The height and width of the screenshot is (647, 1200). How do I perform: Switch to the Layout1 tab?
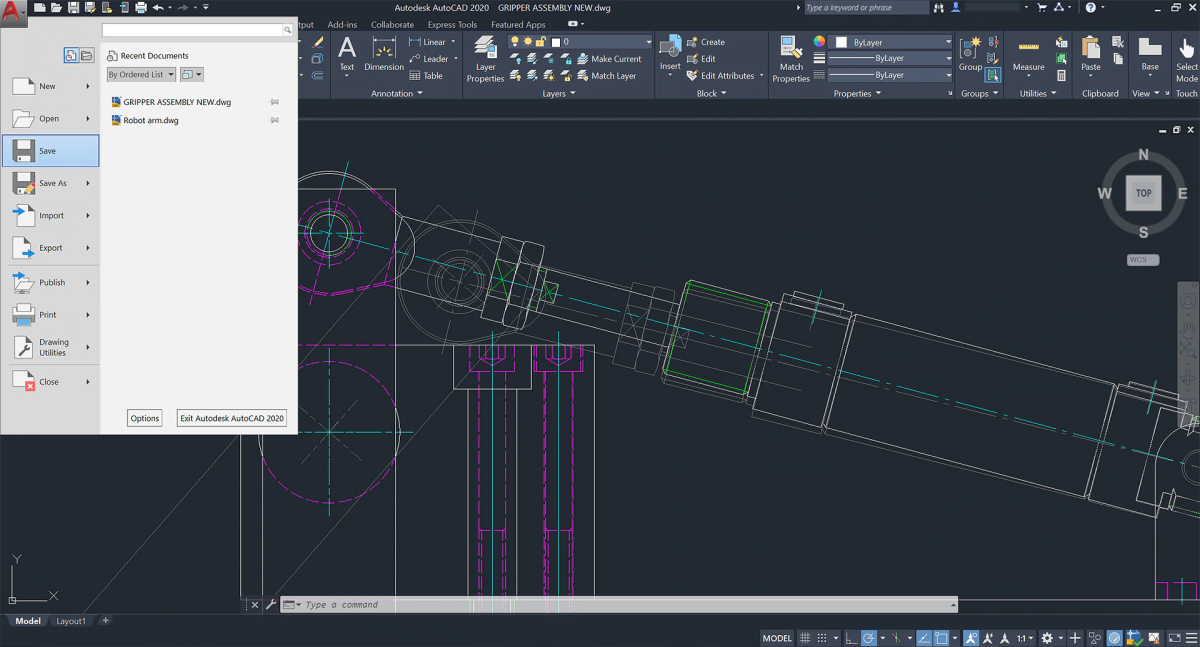[x=70, y=621]
